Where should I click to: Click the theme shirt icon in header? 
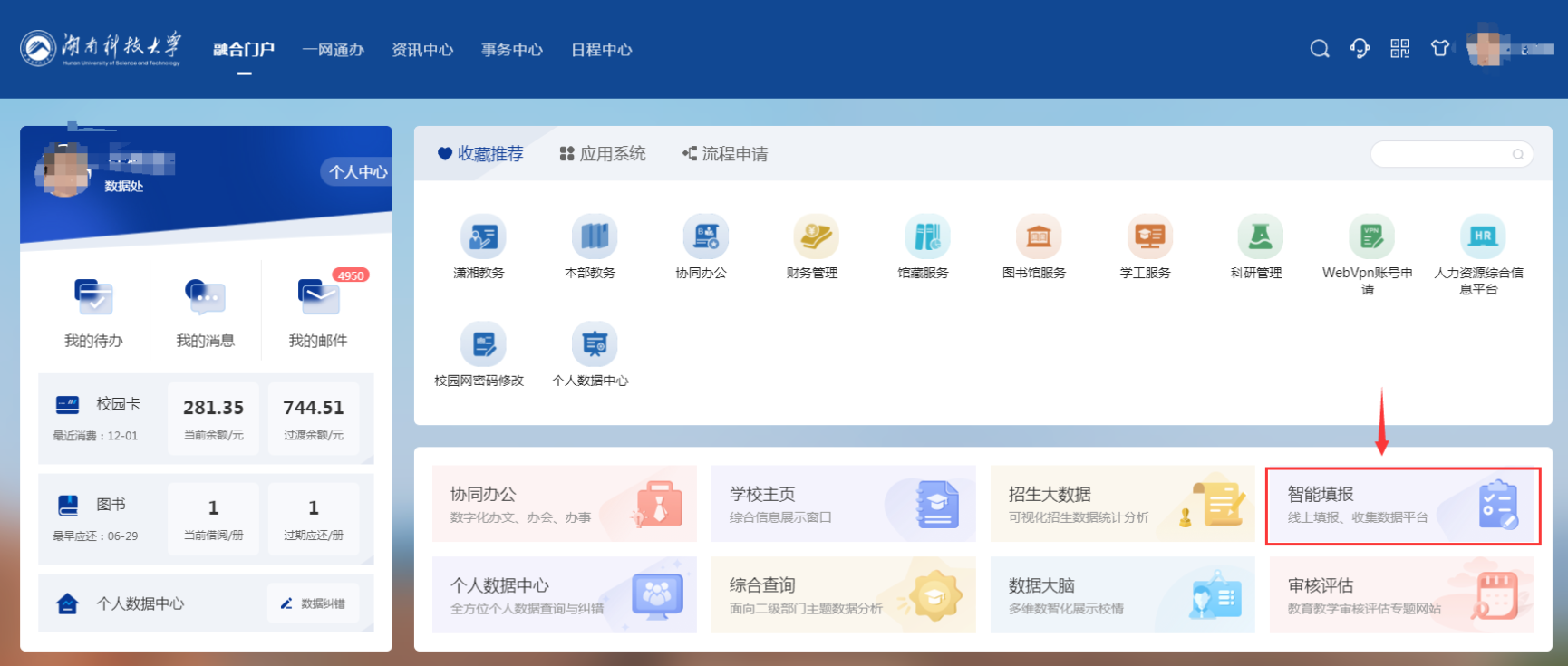pyautogui.click(x=1439, y=49)
